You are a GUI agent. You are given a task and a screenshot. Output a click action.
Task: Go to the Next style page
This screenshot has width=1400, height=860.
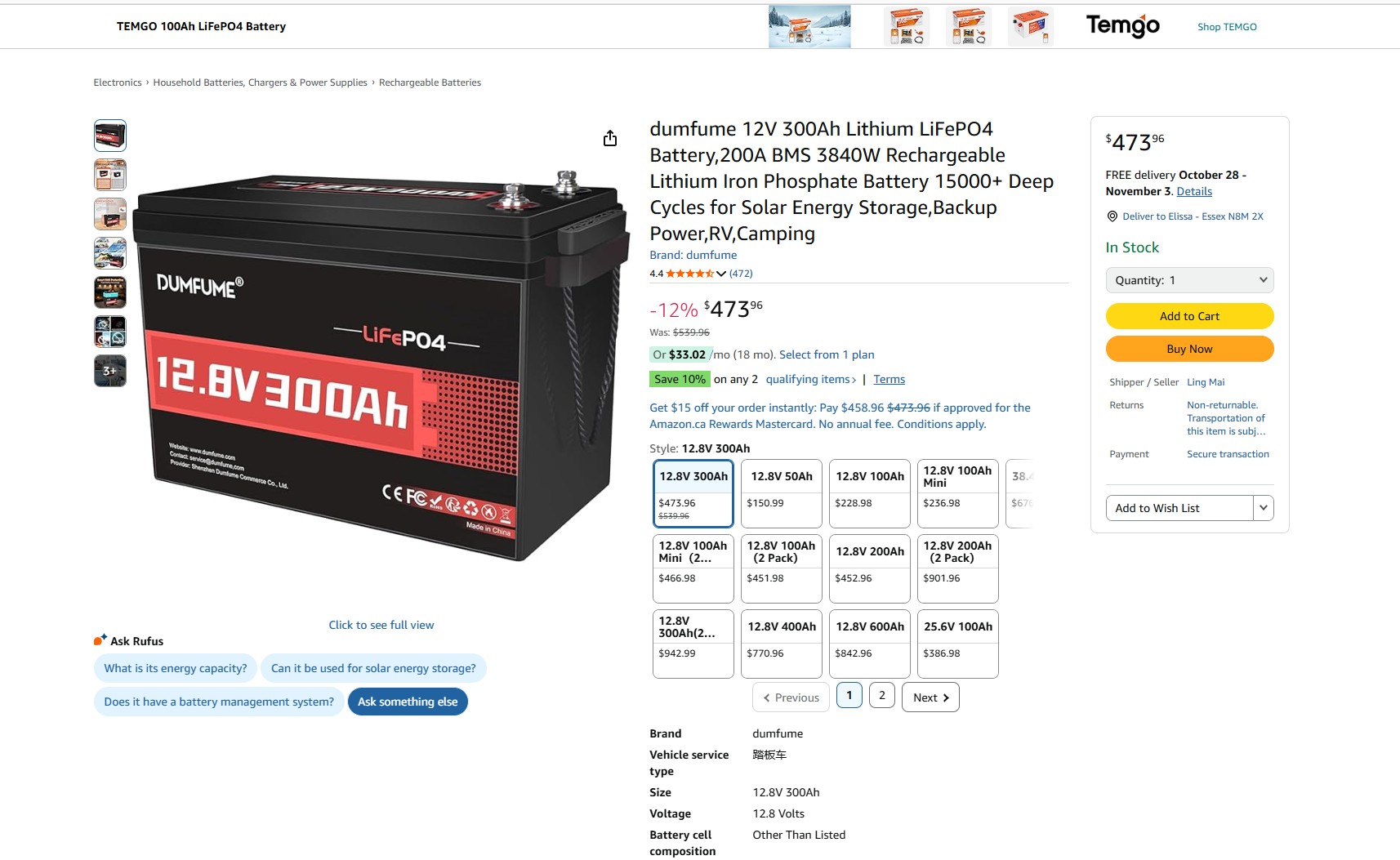click(x=930, y=697)
